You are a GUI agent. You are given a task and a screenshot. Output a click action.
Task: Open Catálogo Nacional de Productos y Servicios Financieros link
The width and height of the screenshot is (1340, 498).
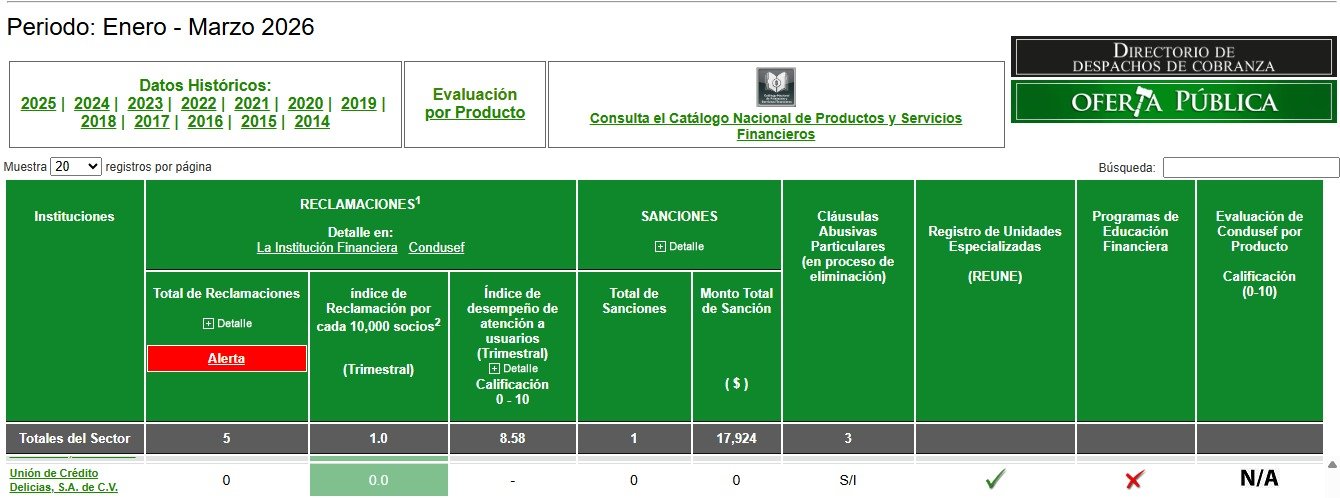pos(776,126)
